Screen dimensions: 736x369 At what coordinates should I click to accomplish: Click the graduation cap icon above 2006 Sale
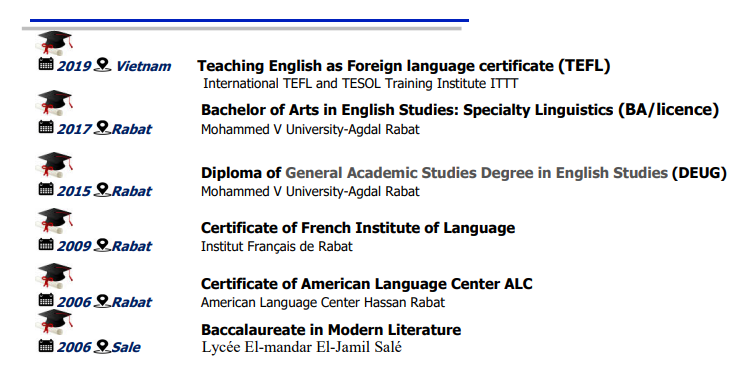[x=54, y=322]
